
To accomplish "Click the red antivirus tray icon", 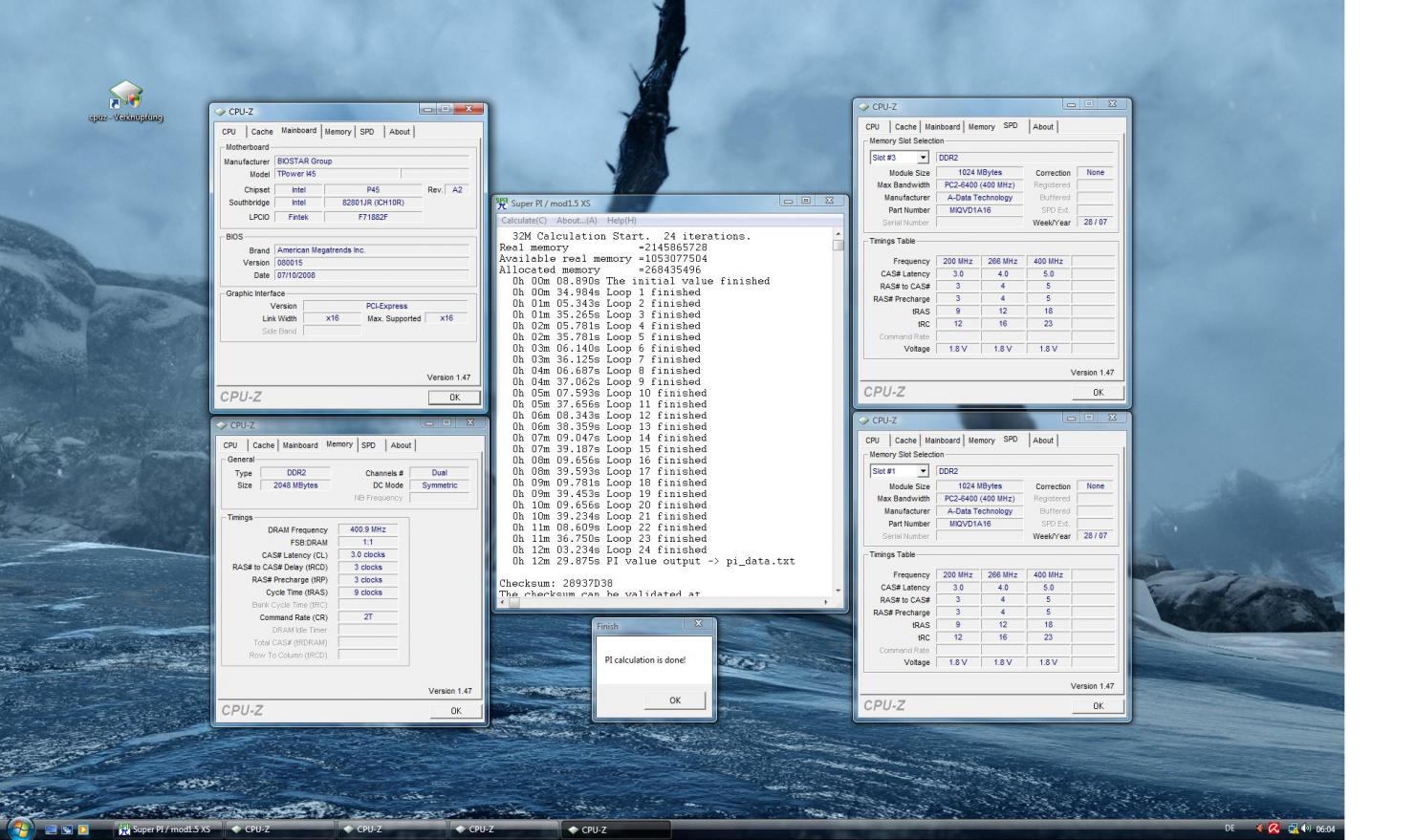I will (x=1274, y=829).
